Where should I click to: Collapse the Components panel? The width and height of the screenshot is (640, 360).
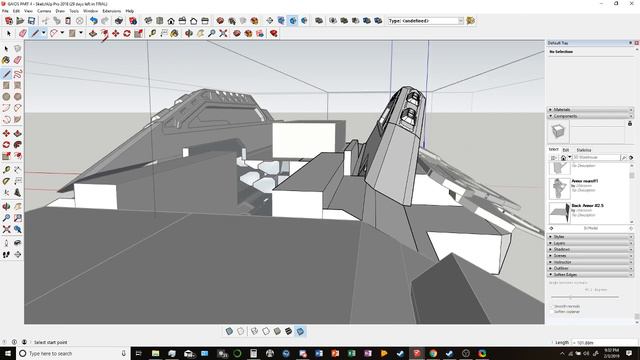[590, 116]
